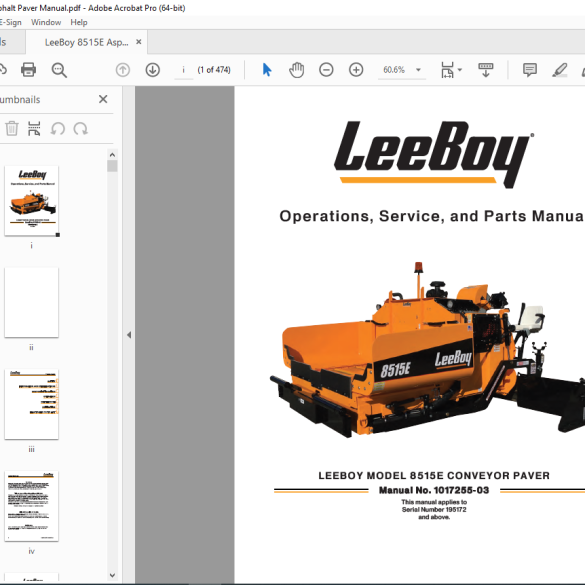Go to next page arrow
Screen dimensions: 585x585
(153, 70)
